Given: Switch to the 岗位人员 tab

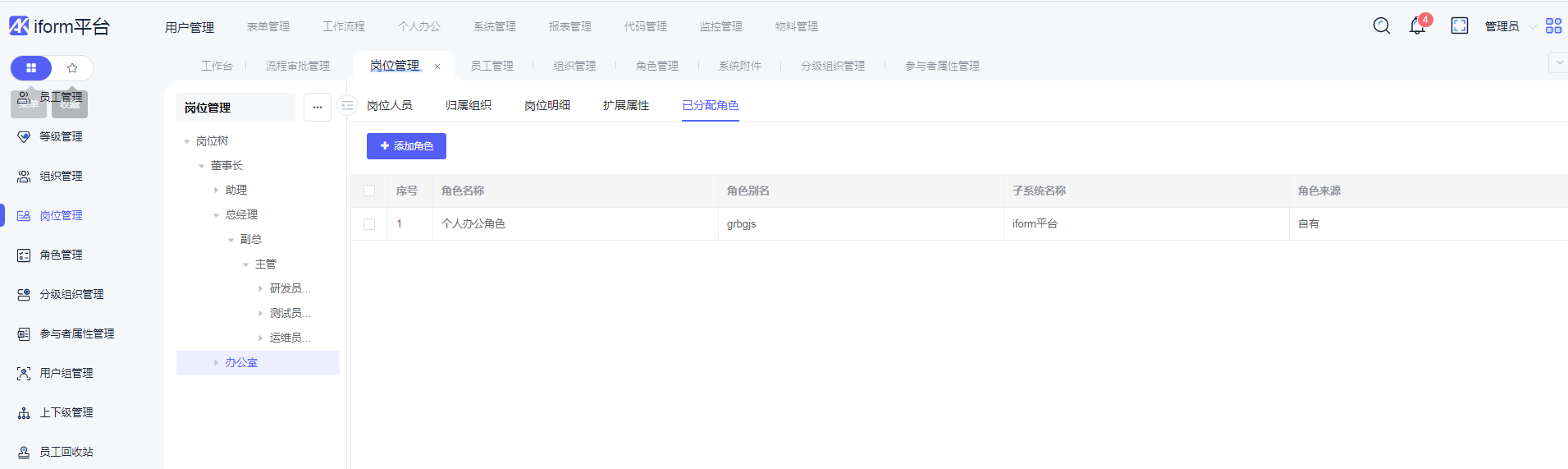Looking at the screenshot, I should click(x=390, y=105).
